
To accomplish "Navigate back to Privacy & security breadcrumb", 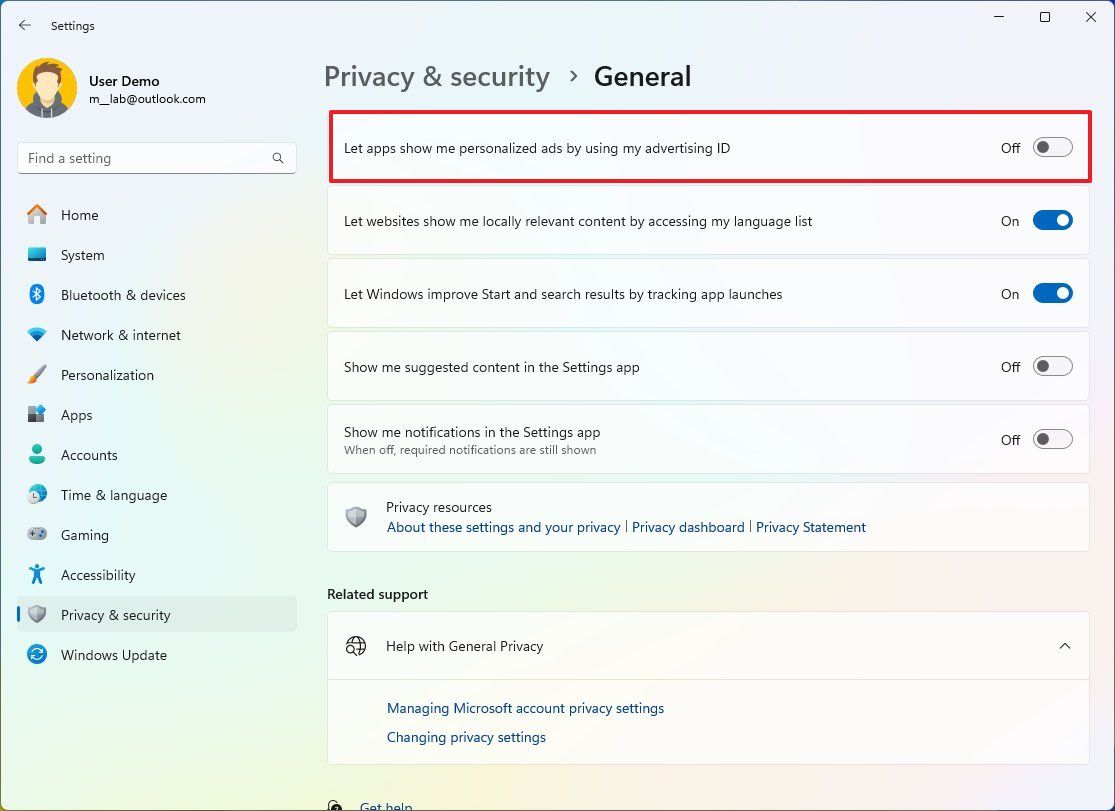I will (x=436, y=76).
